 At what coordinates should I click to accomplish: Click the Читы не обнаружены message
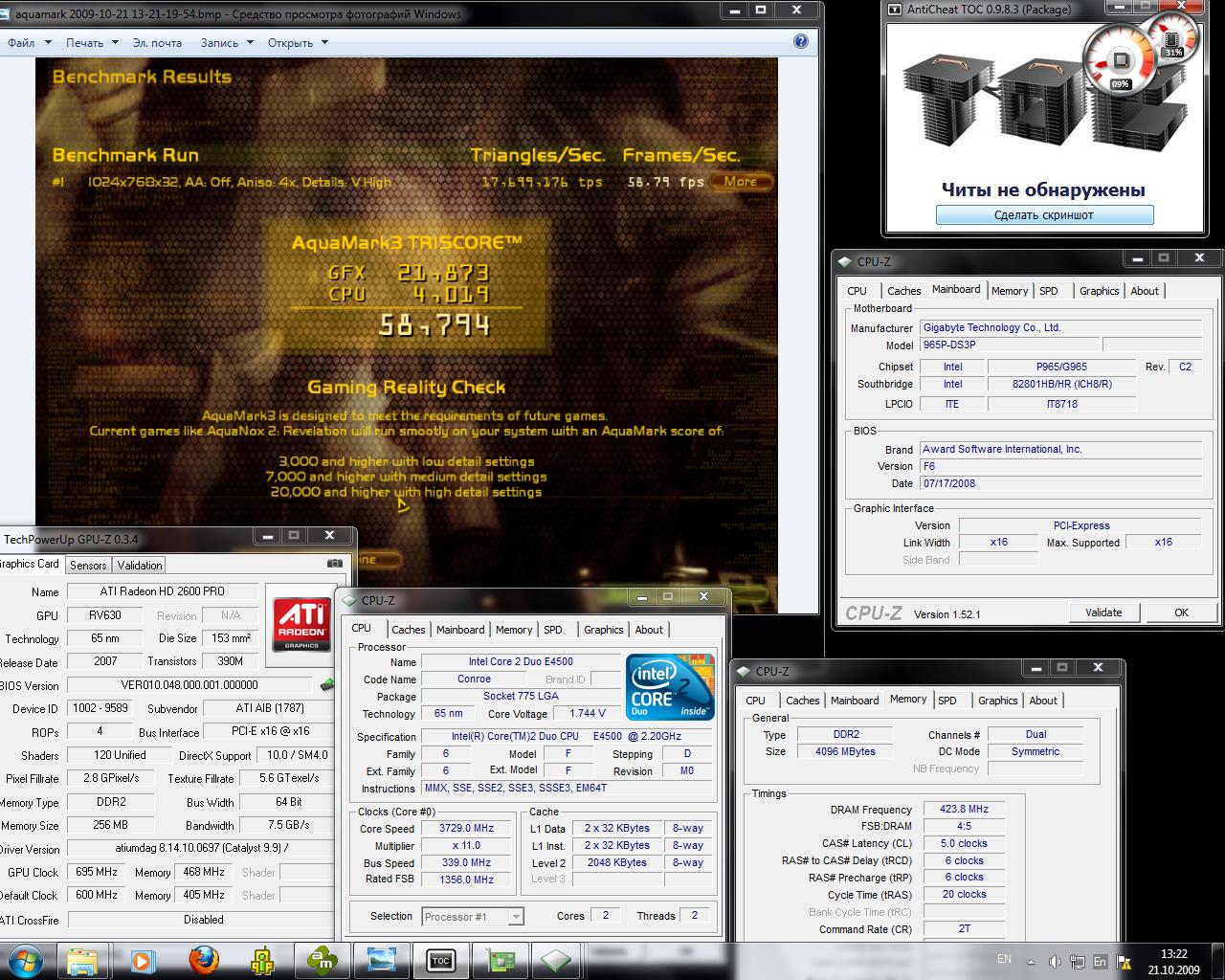1043,189
